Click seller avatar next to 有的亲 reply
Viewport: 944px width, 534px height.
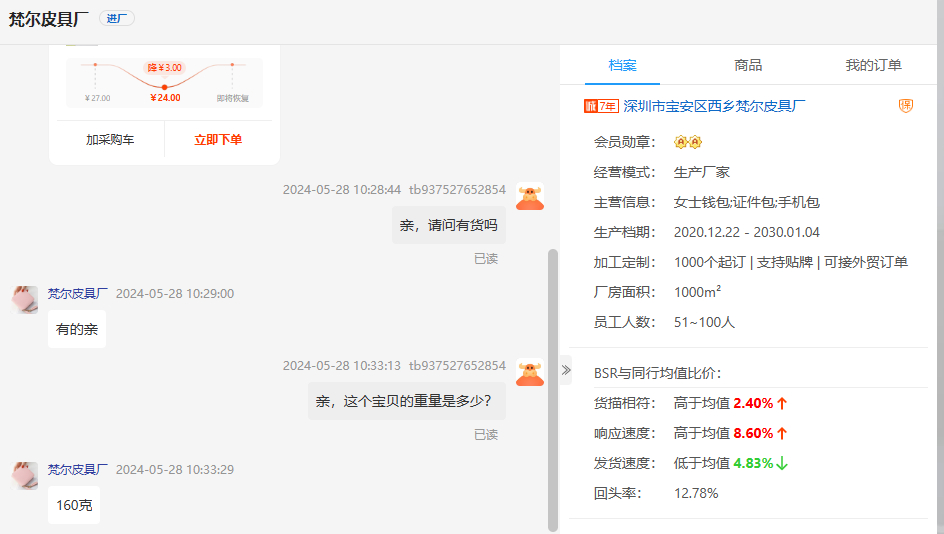[x=25, y=299]
